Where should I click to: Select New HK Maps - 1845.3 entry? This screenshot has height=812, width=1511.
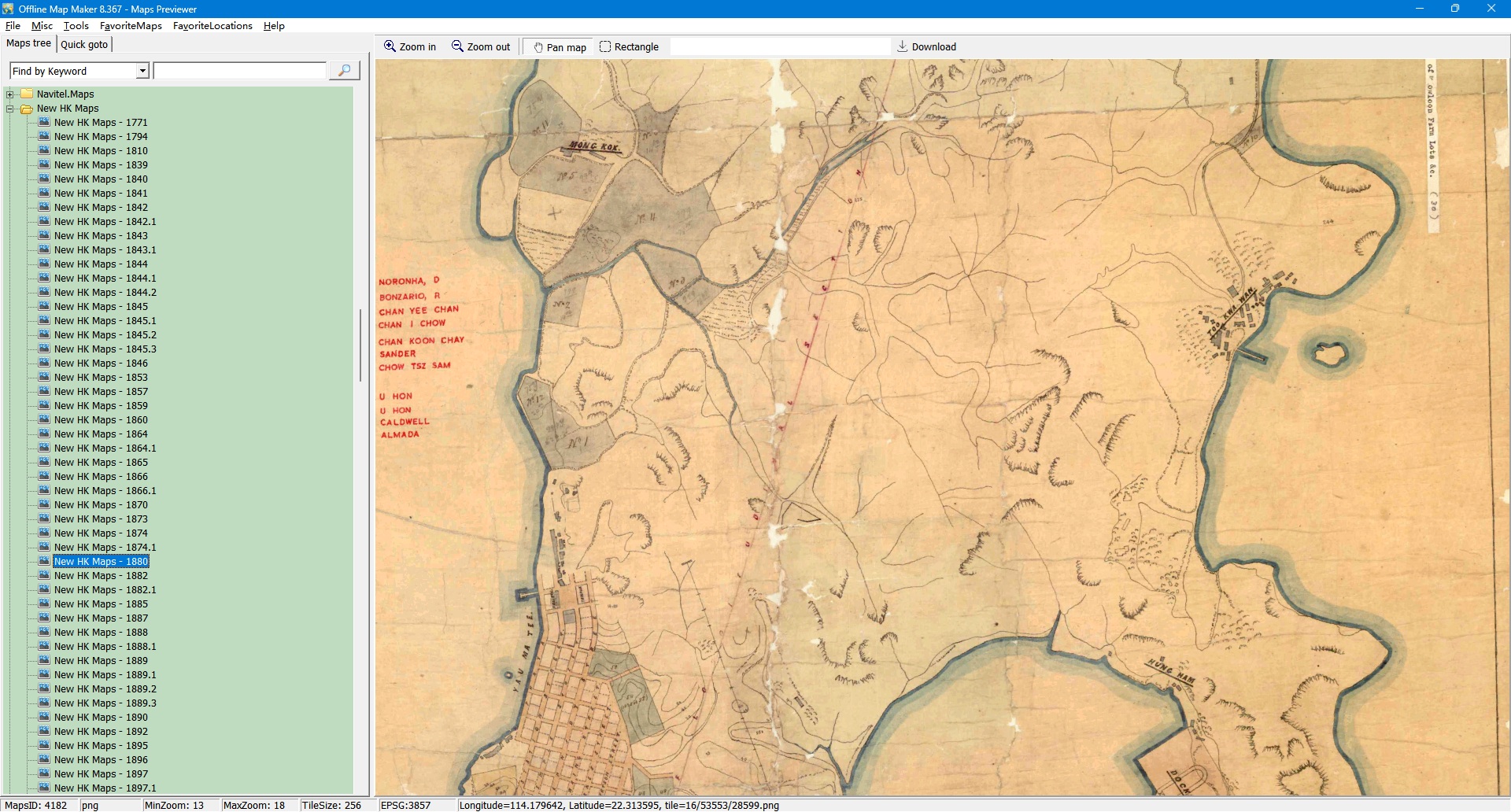pos(105,349)
